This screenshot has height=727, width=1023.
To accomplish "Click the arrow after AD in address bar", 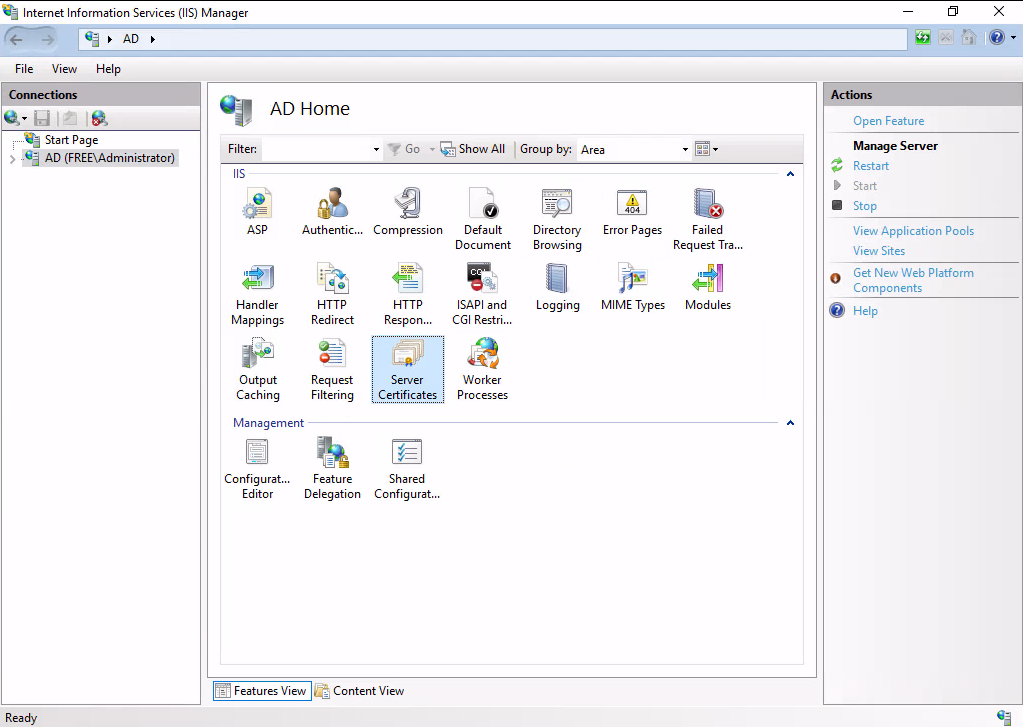I will (x=153, y=39).
